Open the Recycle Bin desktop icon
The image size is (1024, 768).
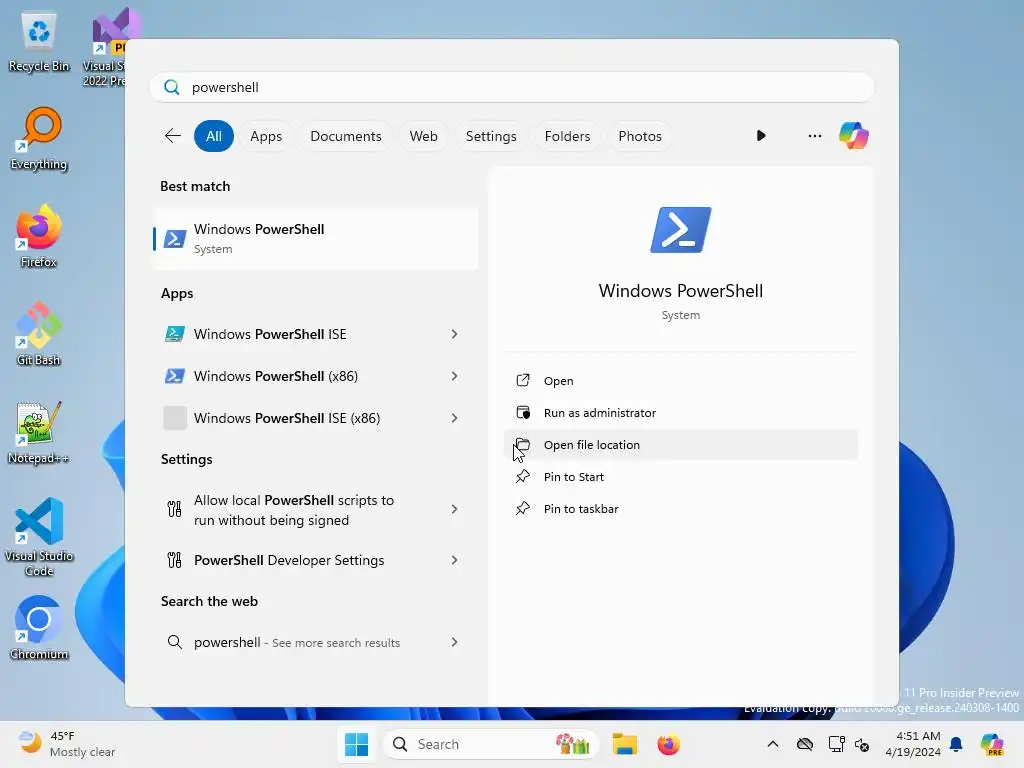tap(39, 42)
